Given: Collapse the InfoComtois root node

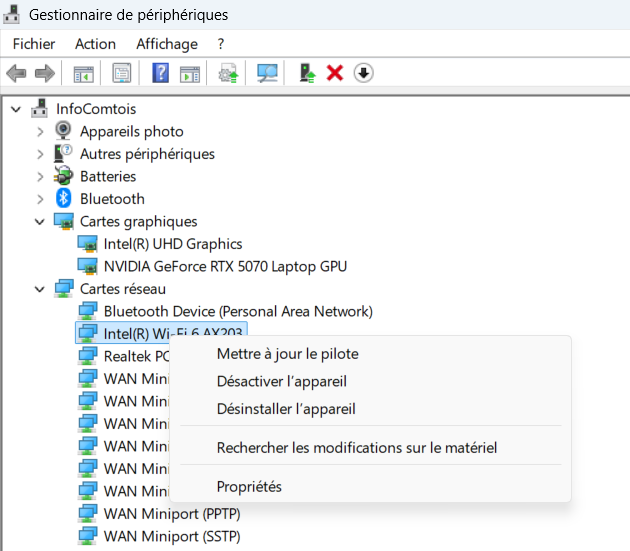Looking at the screenshot, I should click(16, 109).
